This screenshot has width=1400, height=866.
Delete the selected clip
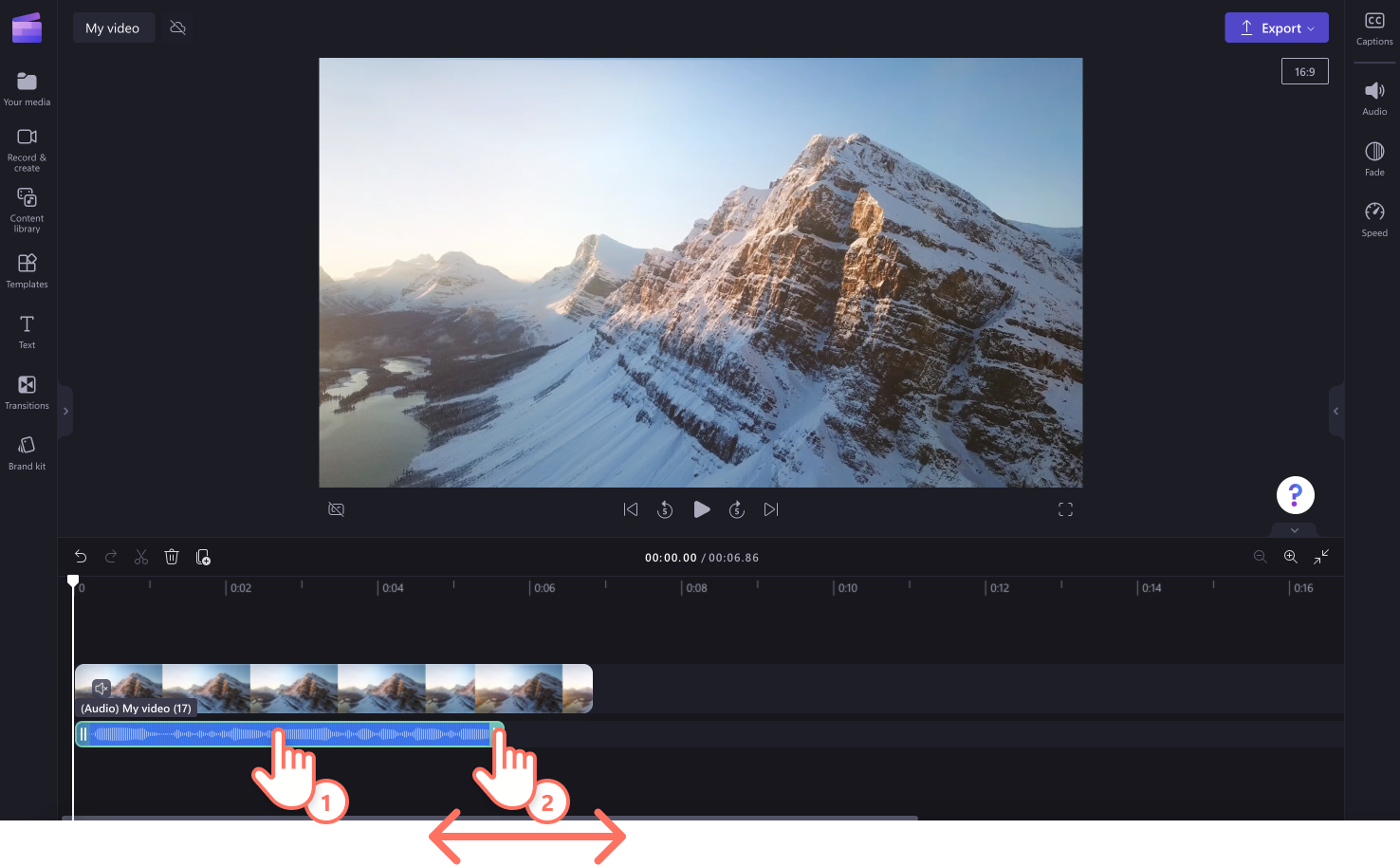tap(172, 557)
